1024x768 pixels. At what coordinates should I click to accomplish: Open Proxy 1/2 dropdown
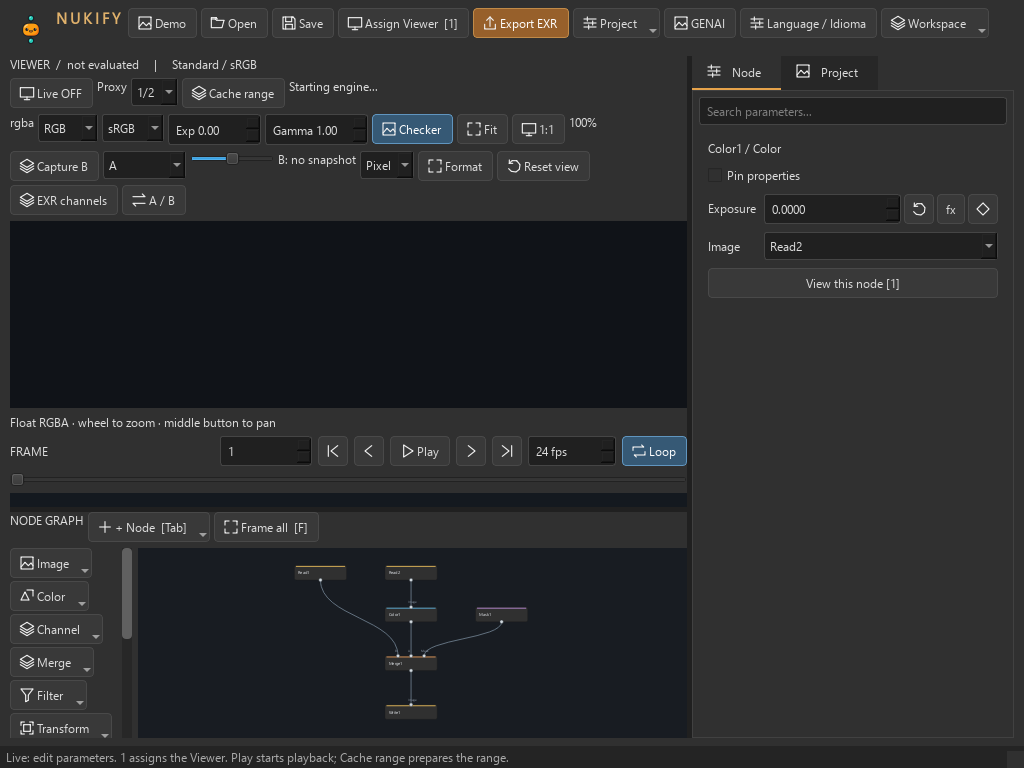click(x=153, y=93)
